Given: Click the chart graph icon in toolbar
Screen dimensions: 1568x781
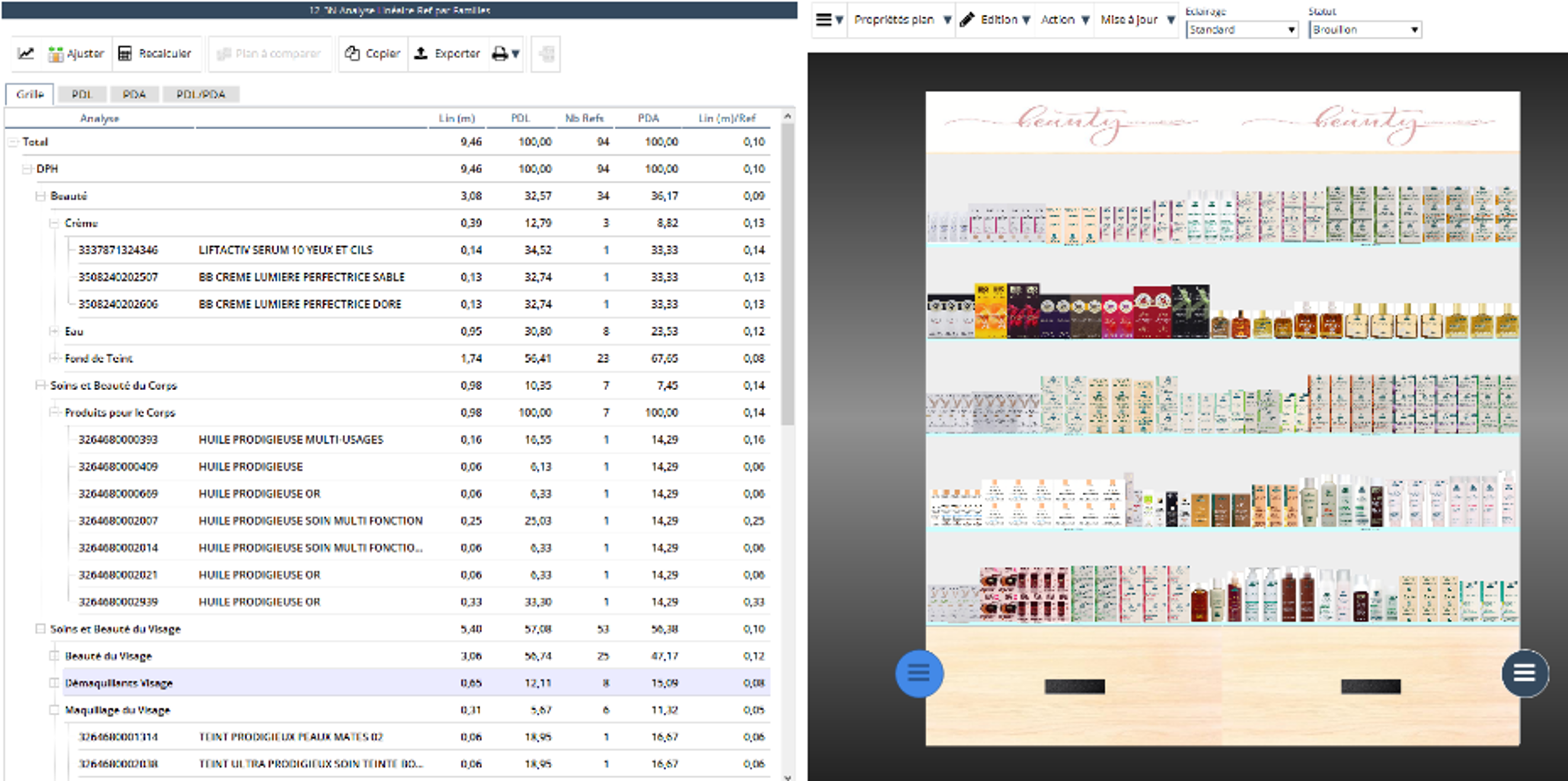Looking at the screenshot, I should 25,53.
